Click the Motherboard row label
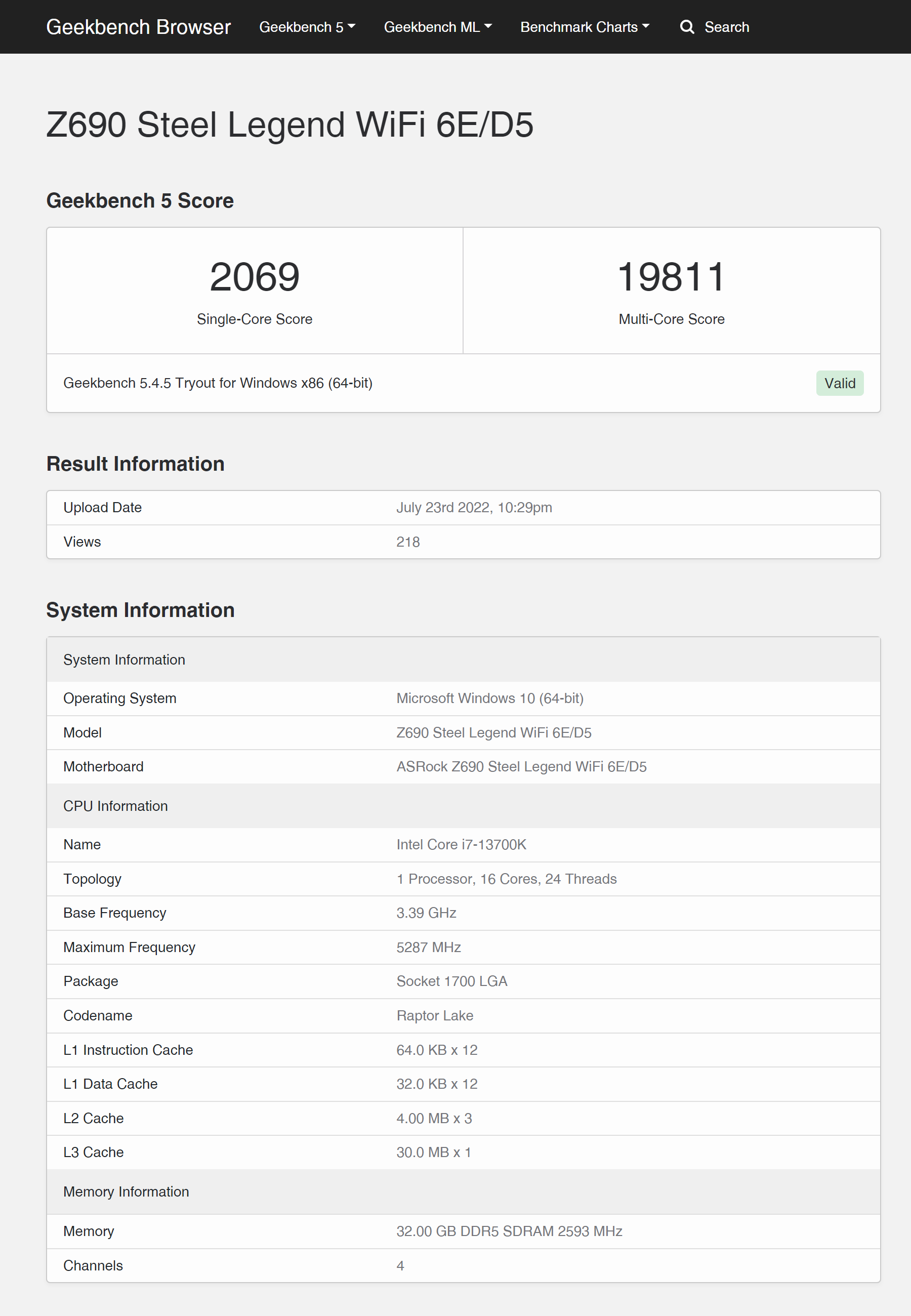Image resolution: width=911 pixels, height=1316 pixels. point(103,766)
